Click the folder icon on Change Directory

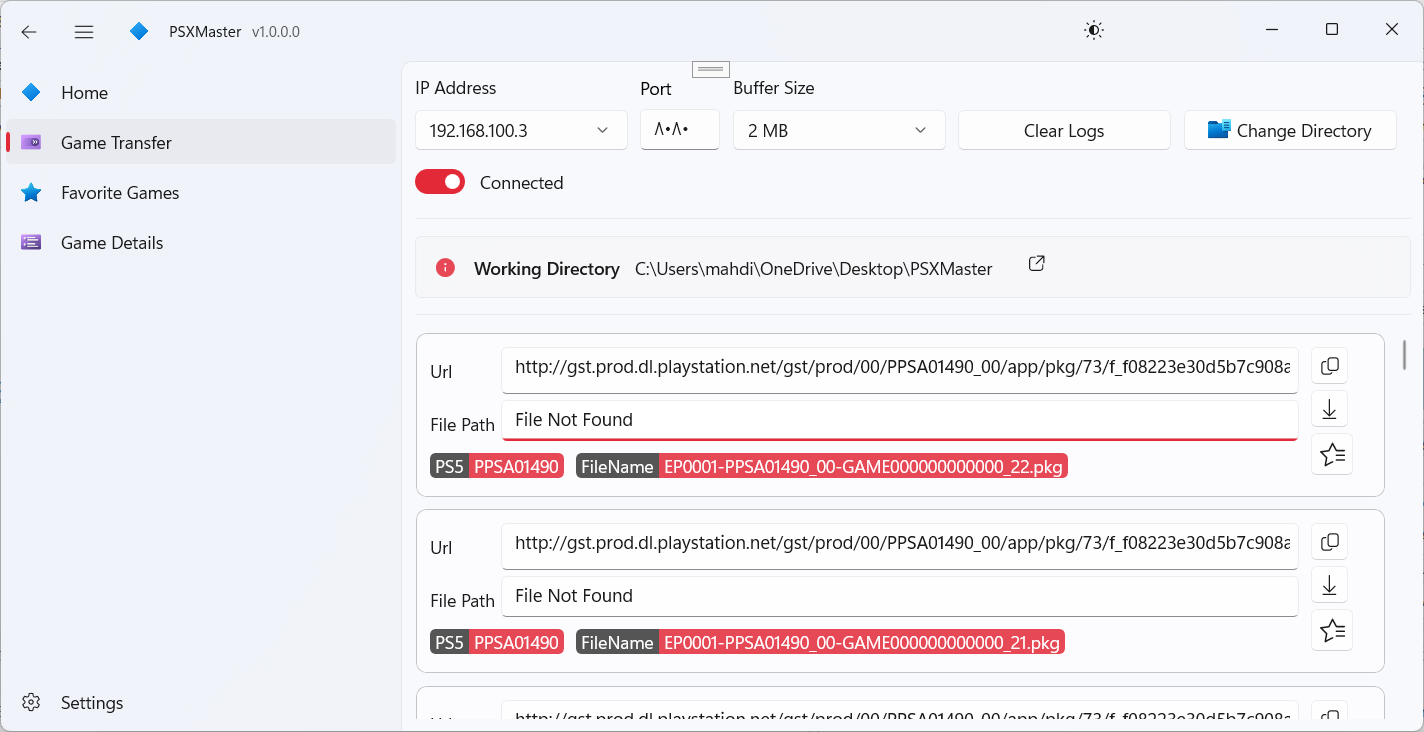tap(1219, 130)
